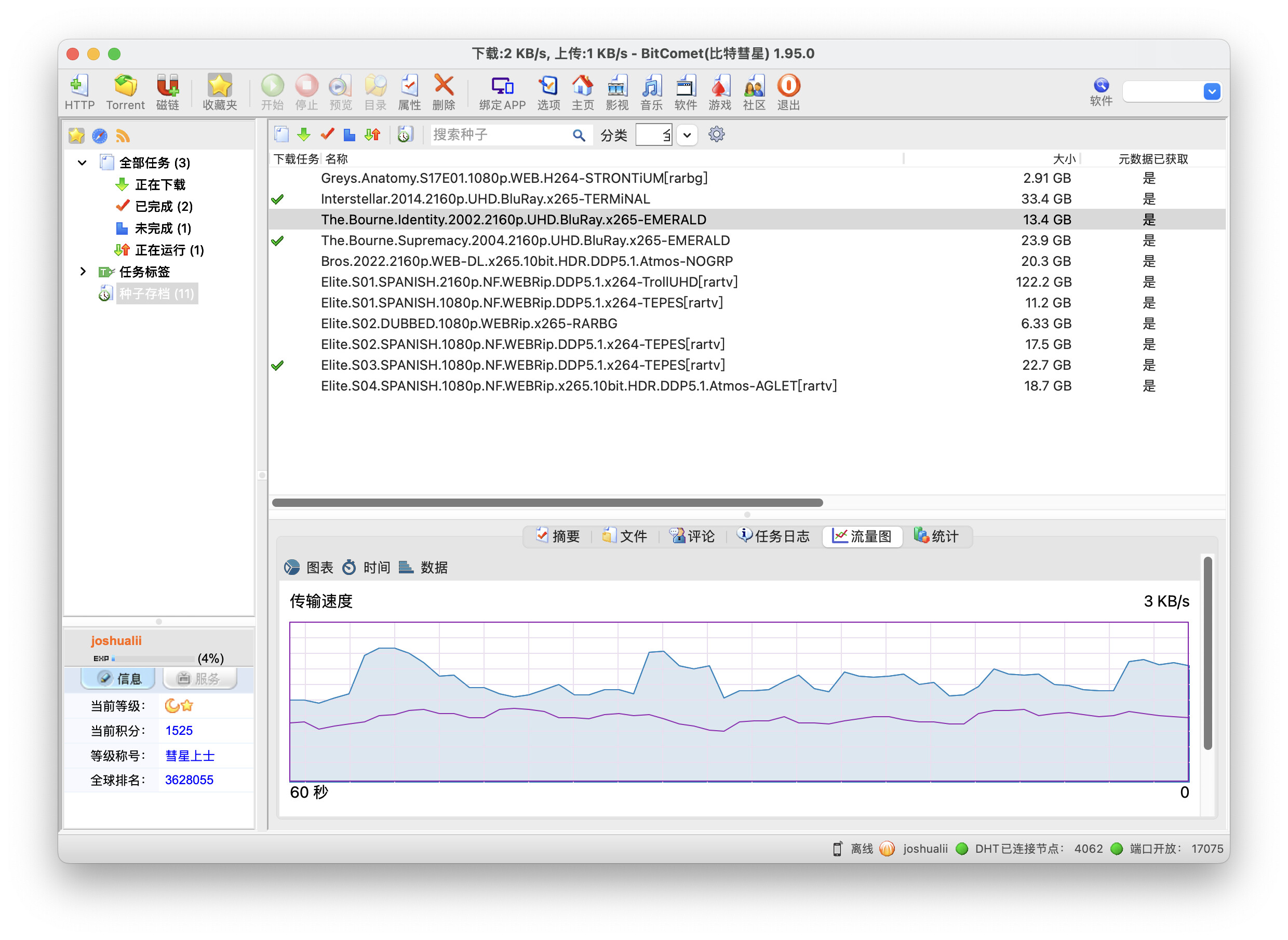Switch to the 文件 files tab
This screenshot has width=1288, height=940.
click(625, 536)
